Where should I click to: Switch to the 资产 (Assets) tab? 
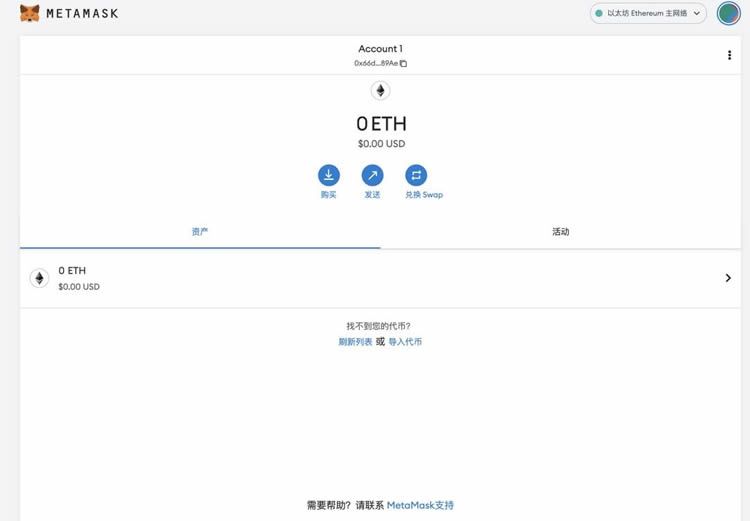(x=200, y=232)
